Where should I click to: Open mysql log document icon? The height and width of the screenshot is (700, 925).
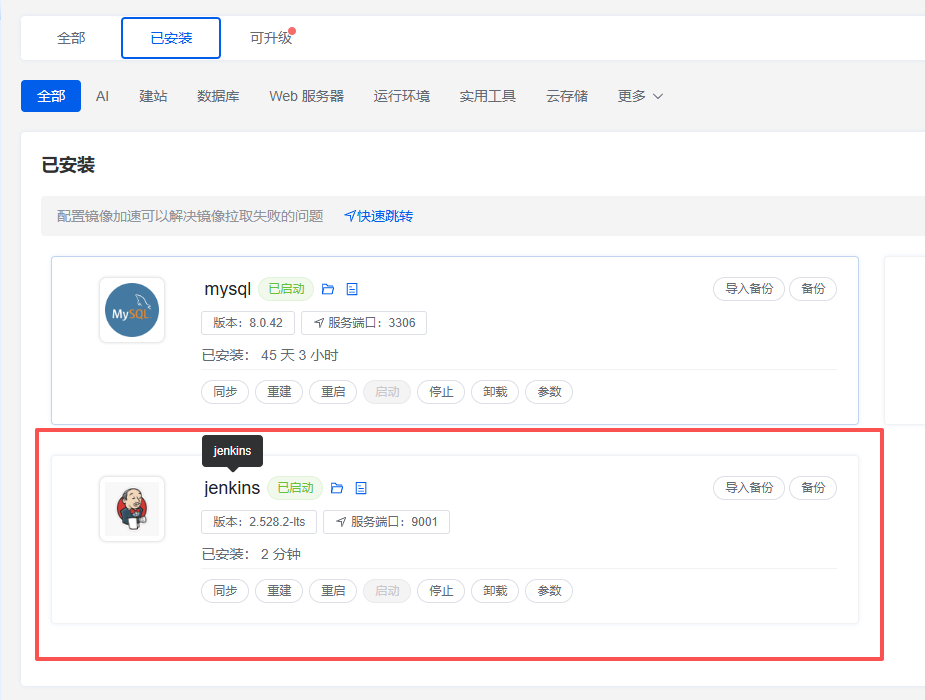point(352,289)
